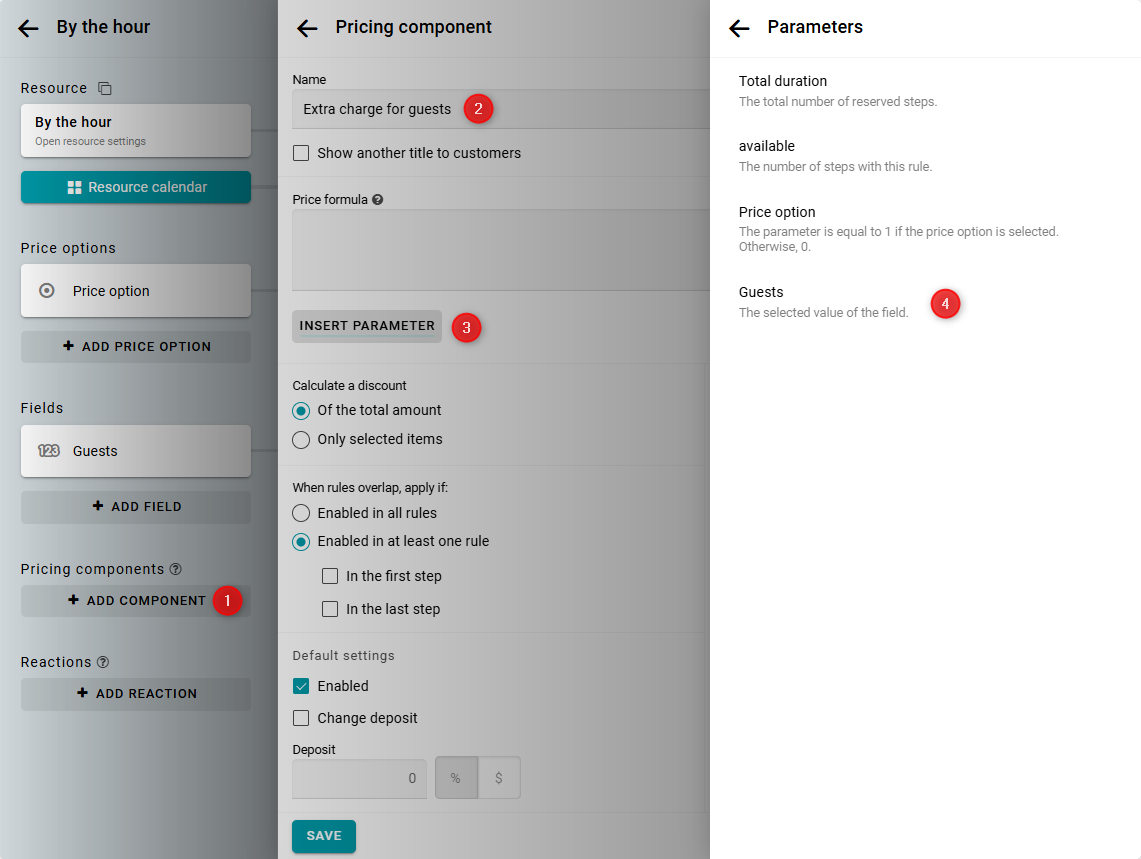The height and width of the screenshot is (859, 1141).
Task: Select Only selected items discount option
Action: (x=301, y=439)
